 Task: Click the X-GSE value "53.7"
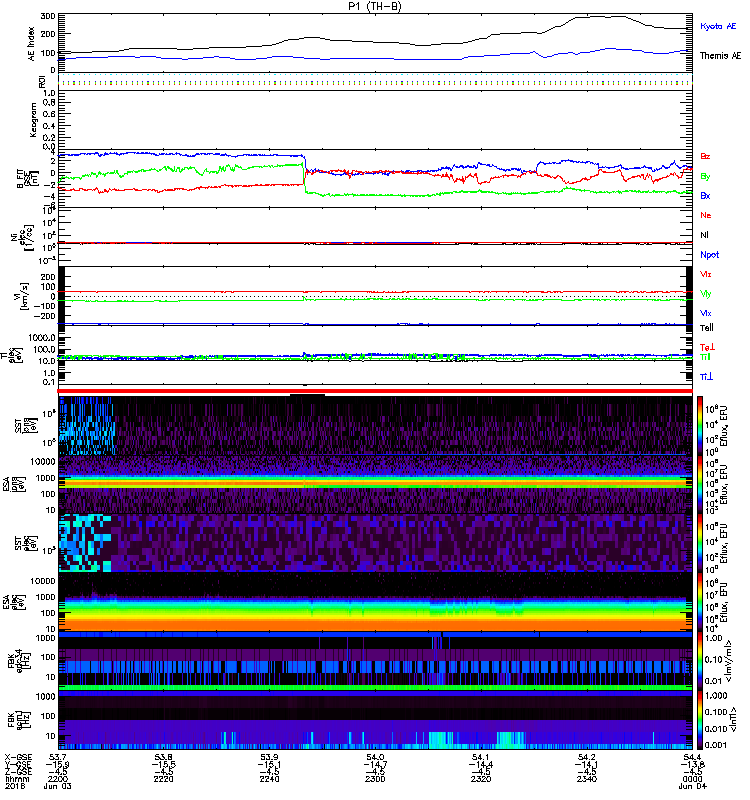pos(58,758)
